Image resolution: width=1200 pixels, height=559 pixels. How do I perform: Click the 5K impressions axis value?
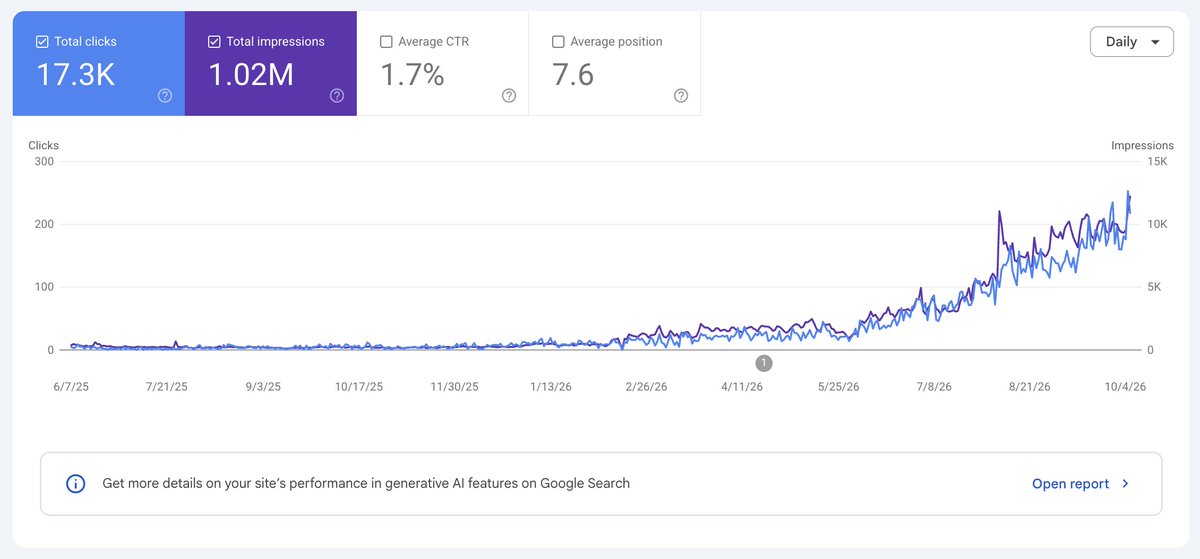point(1154,287)
